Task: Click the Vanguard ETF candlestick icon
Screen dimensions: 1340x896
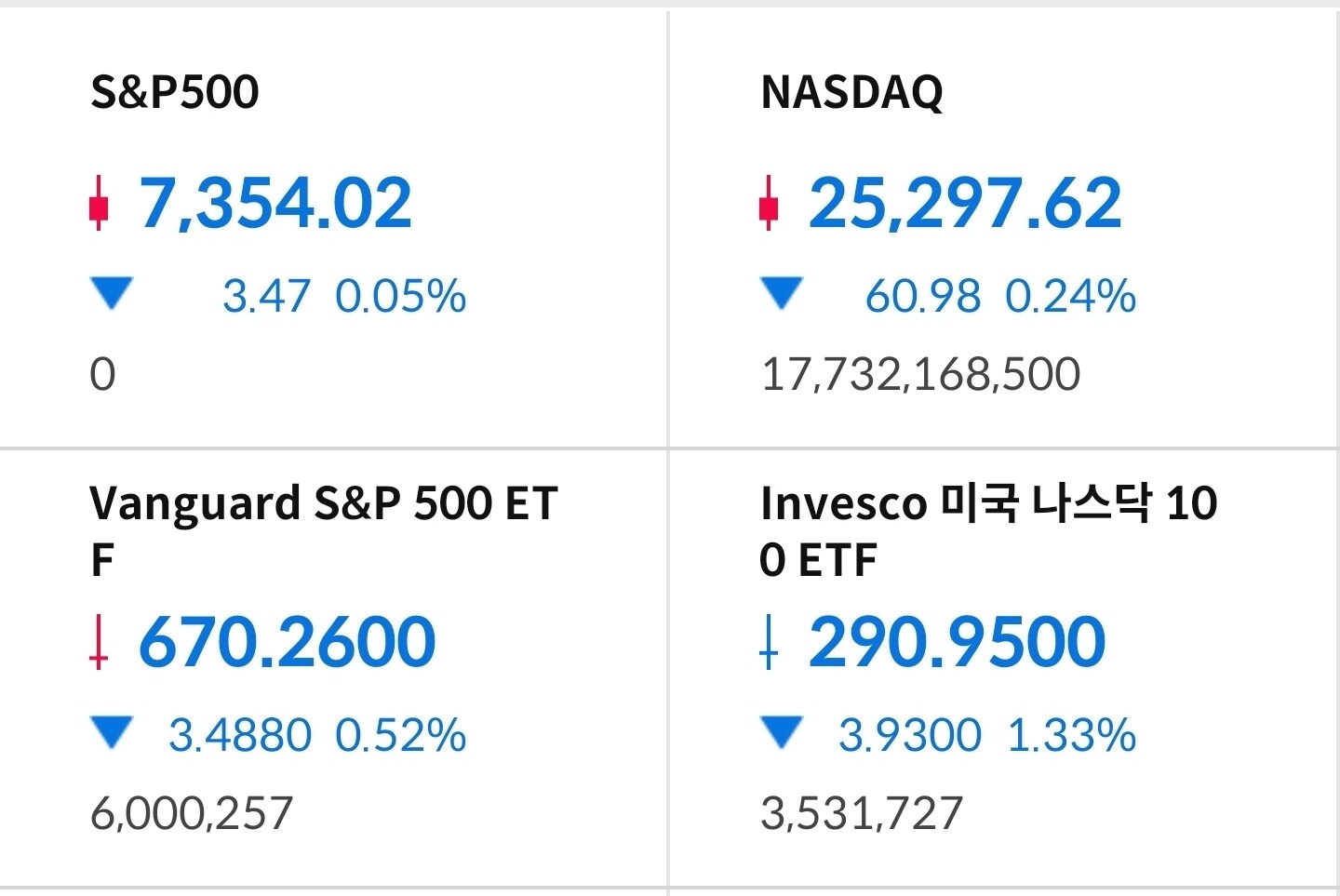Action: 99,641
